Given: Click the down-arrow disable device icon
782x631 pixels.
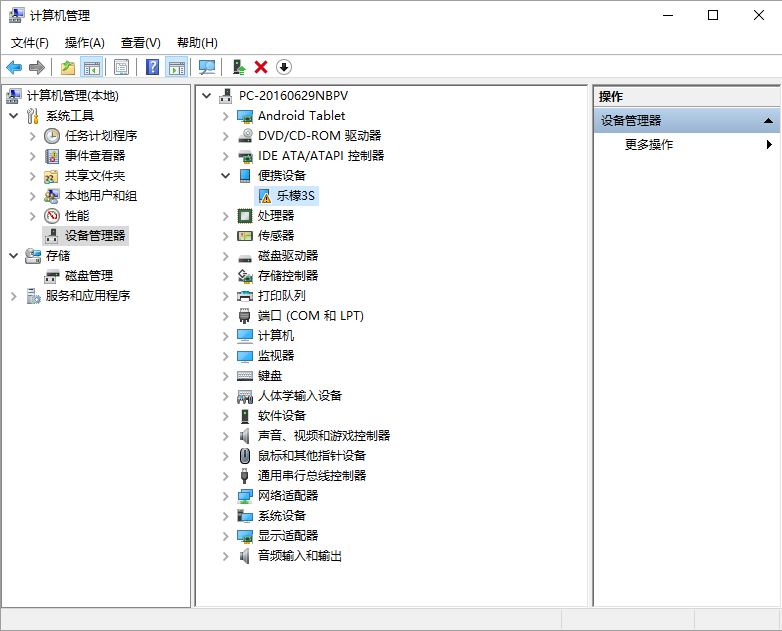Looking at the screenshot, I should tap(284, 67).
